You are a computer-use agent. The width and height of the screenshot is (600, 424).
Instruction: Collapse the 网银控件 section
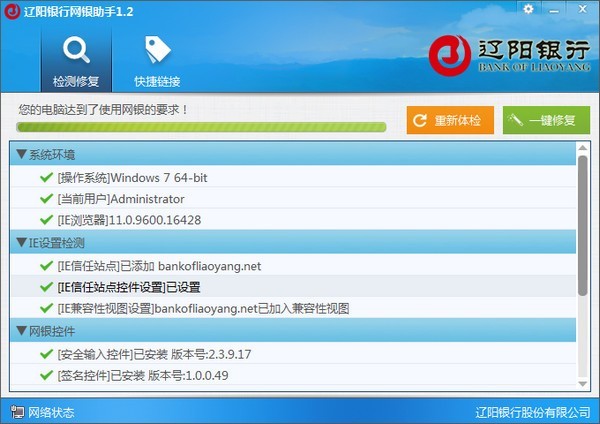point(22,331)
